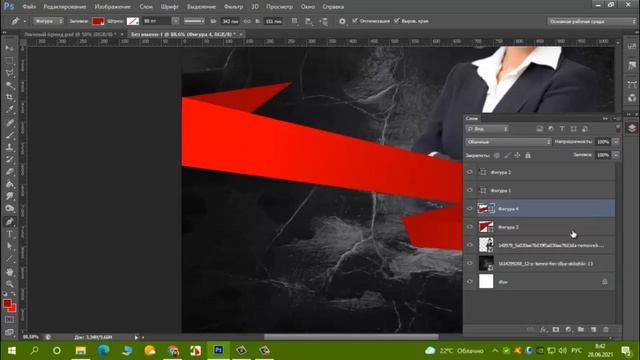The image size is (640, 360).
Task: Open the layer filter Вид dropdown
Action: tap(487, 129)
